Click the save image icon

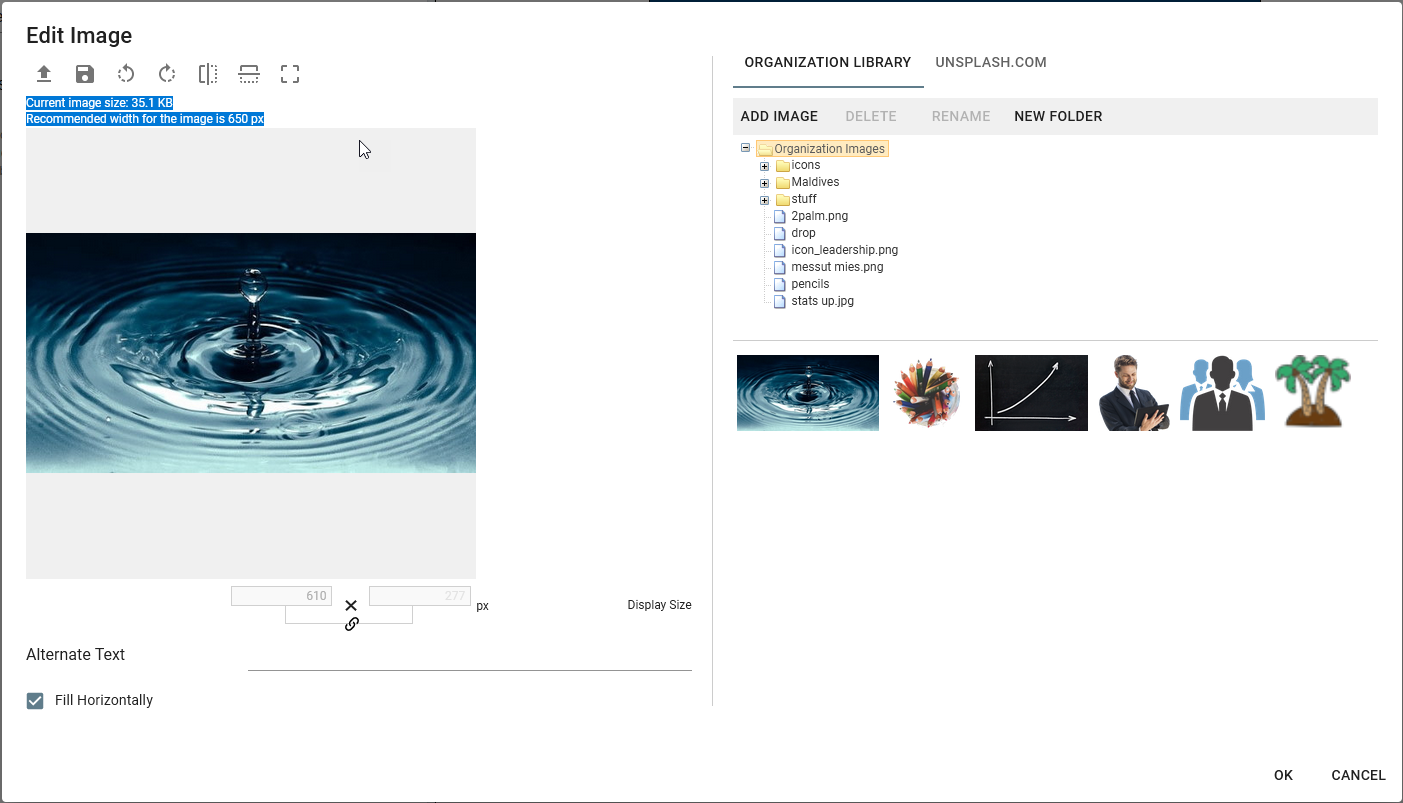(85, 74)
